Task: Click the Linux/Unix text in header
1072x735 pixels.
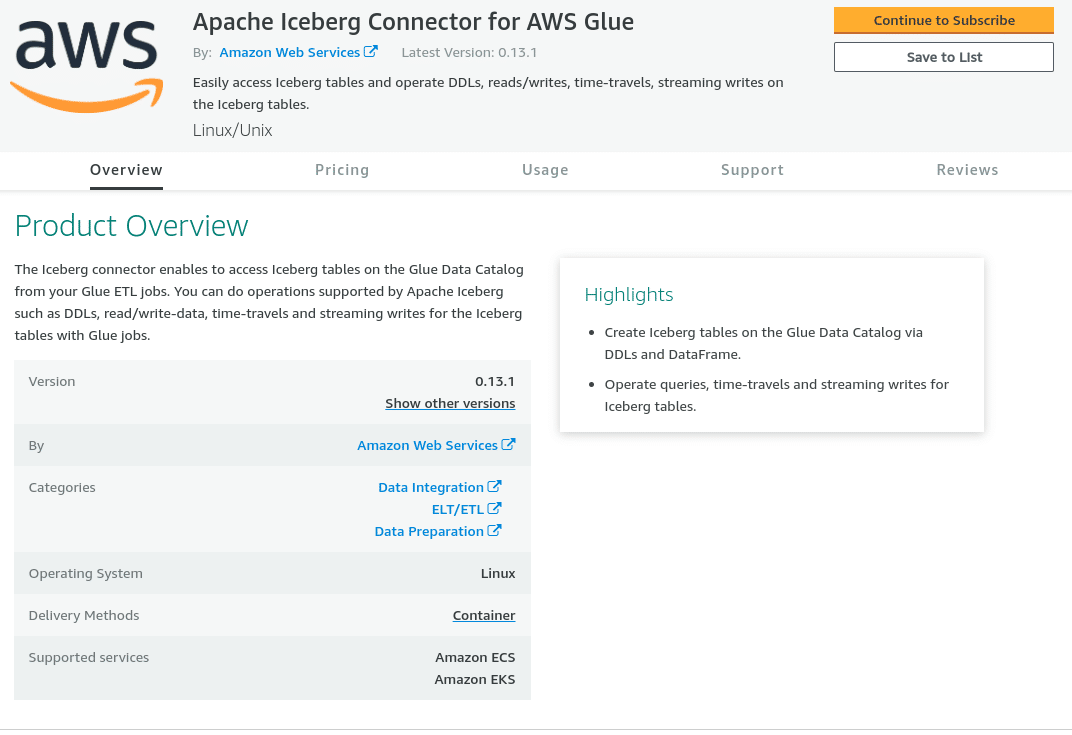Action: point(232,131)
